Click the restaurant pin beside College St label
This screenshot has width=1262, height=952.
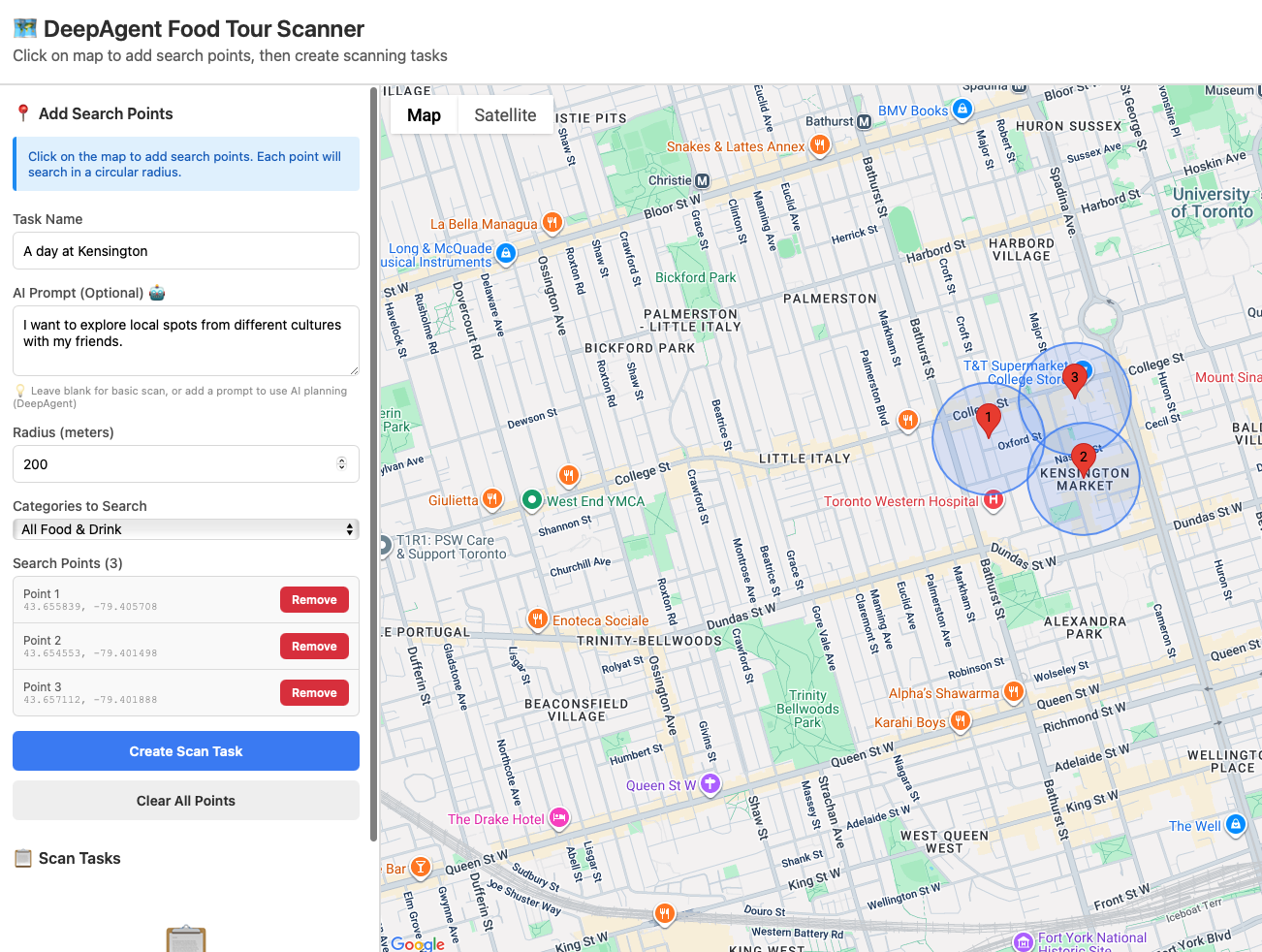569,475
